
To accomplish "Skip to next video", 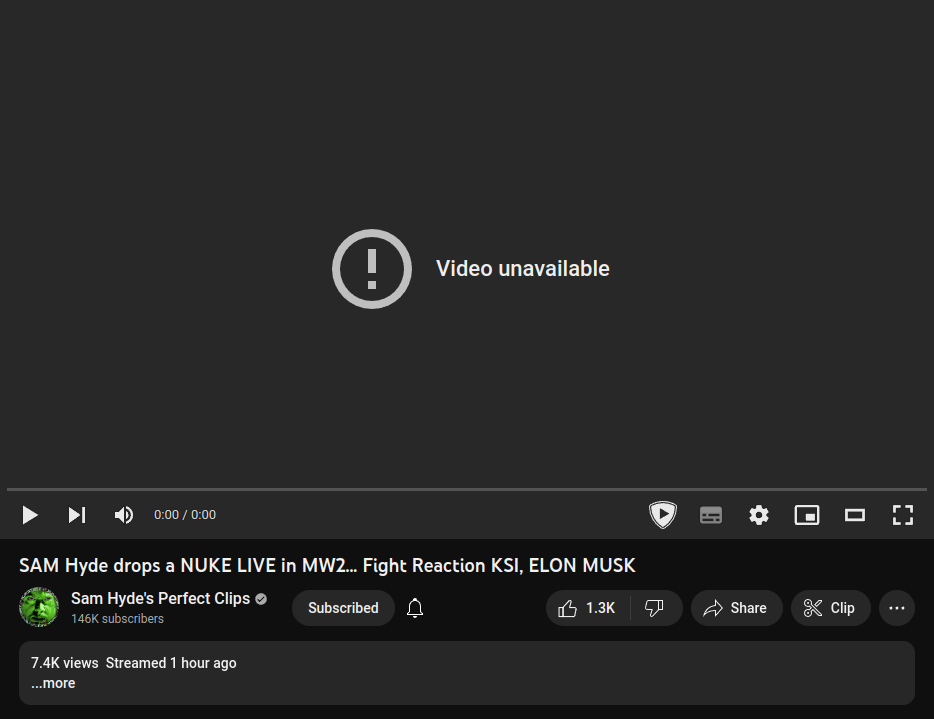I will pyautogui.click(x=77, y=515).
